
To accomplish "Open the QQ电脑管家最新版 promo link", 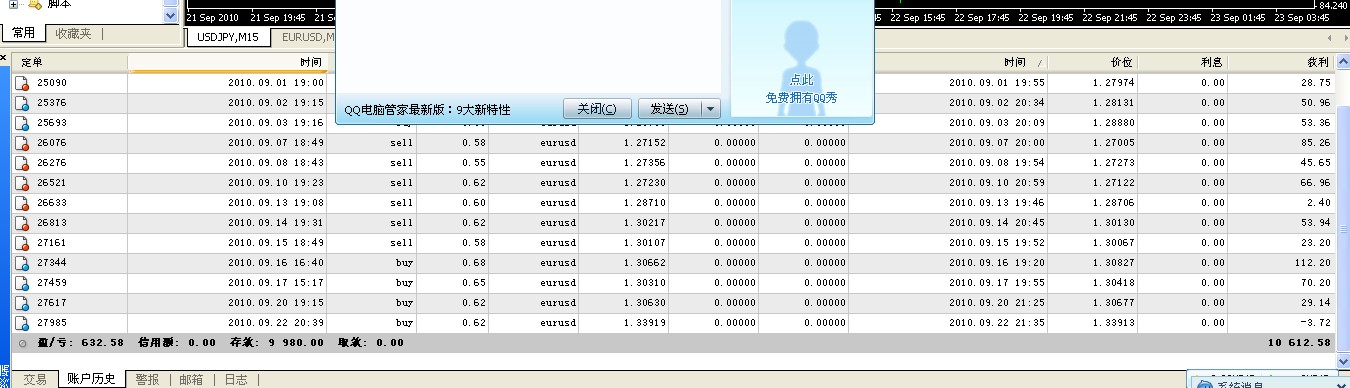I will pyautogui.click(x=427, y=110).
